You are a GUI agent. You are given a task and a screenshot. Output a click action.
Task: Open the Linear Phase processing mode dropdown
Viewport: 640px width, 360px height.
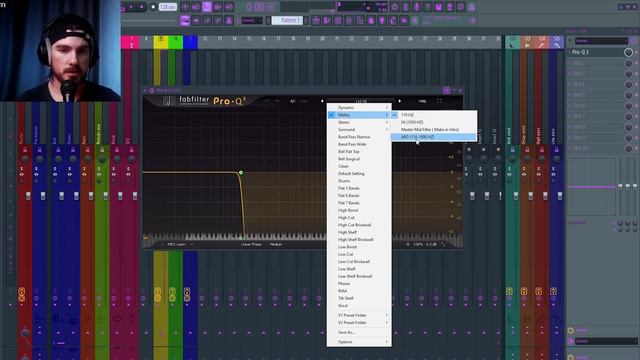click(251, 244)
